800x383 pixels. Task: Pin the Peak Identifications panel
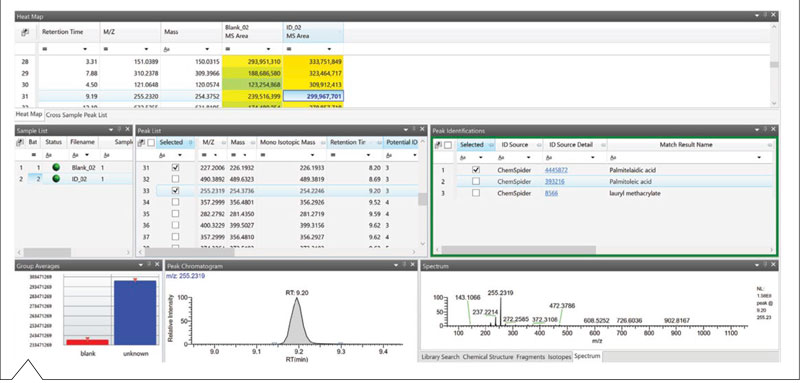[765, 131]
